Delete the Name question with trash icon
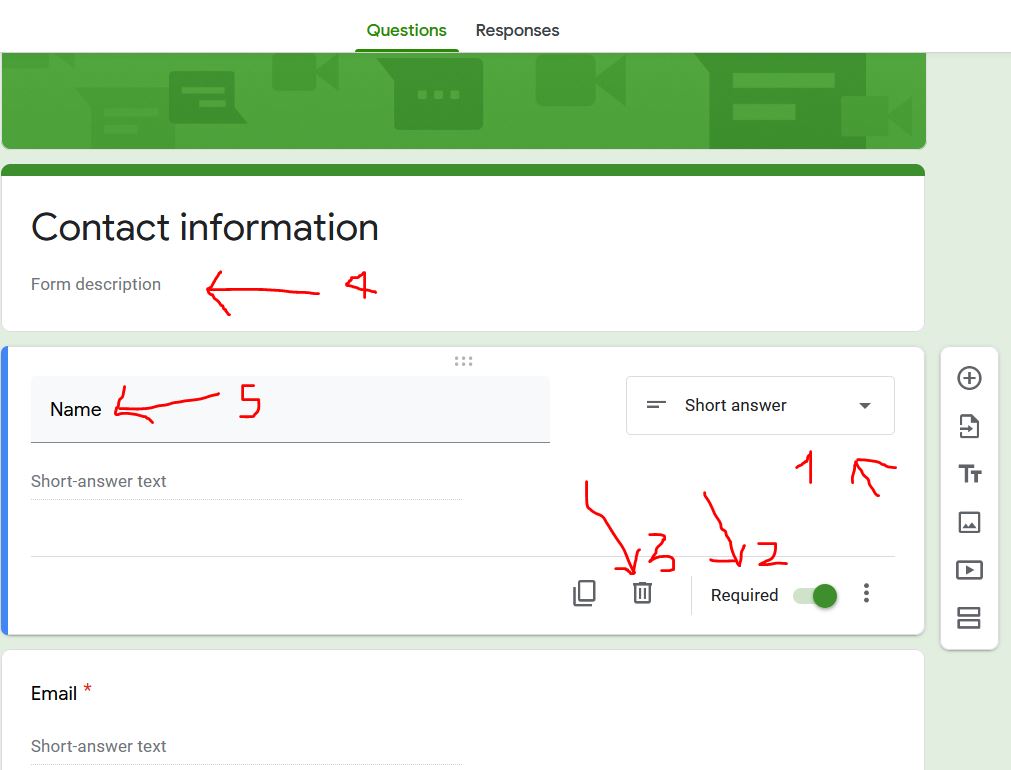This screenshot has height=770, width=1011. tap(642, 593)
